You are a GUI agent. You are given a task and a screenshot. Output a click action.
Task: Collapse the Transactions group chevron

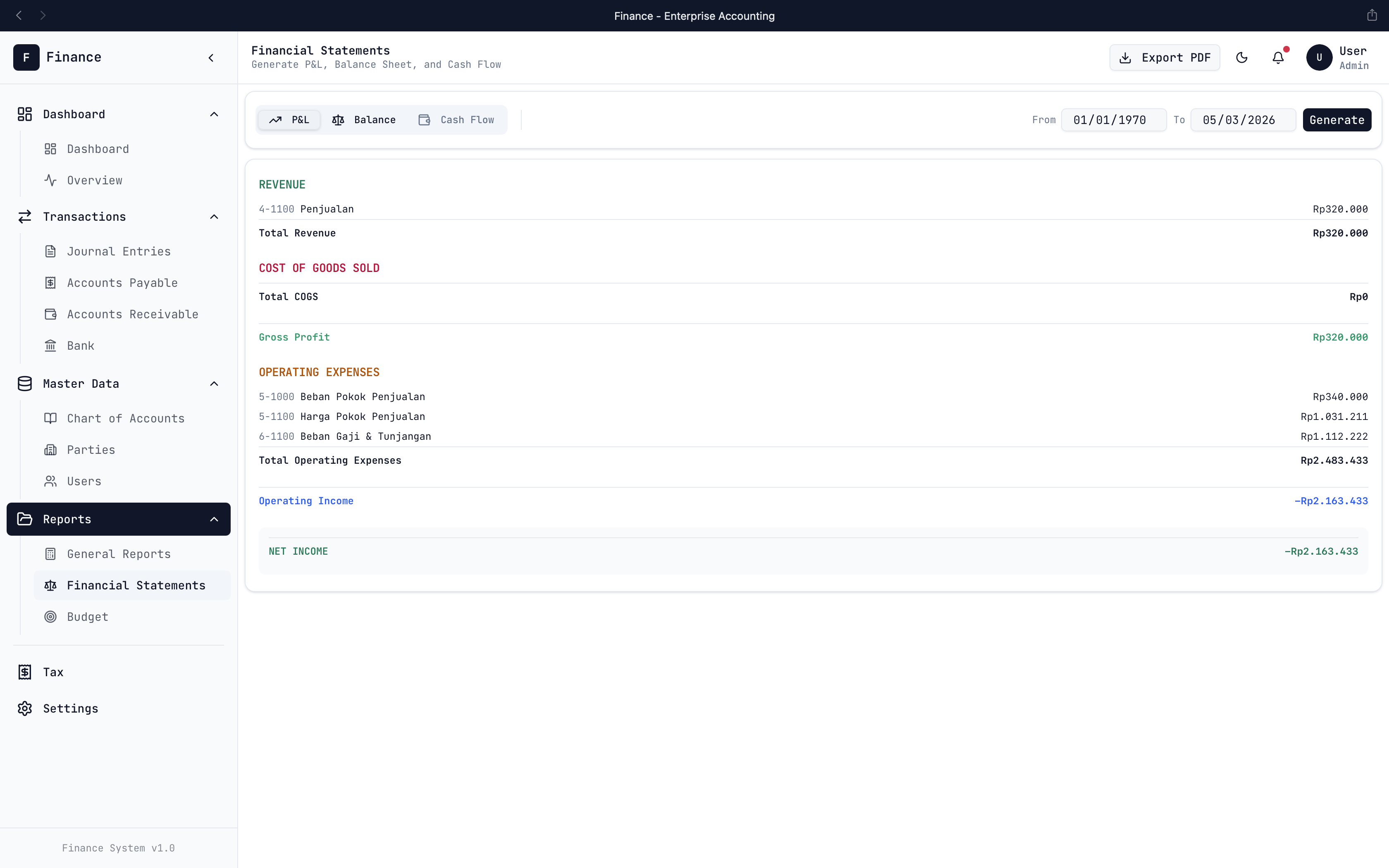[214, 217]
